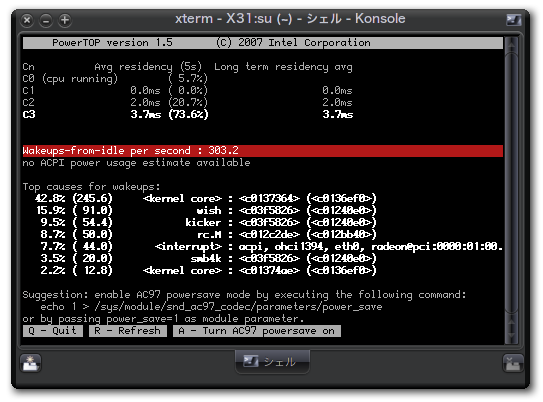543x402 pixels.
Task: Click the echo 1 > /sys/module command line
Action: [x=211, y=307]
